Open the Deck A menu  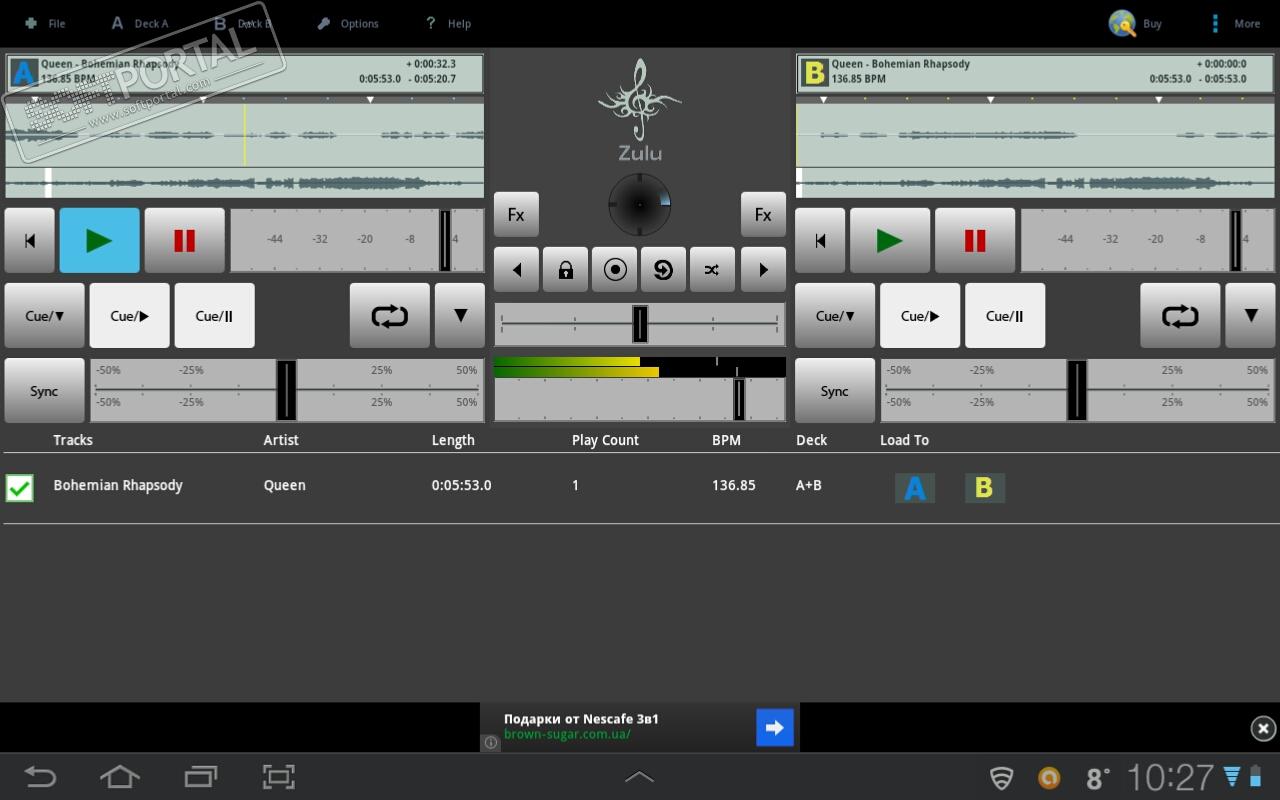click(x=139, y=23)
